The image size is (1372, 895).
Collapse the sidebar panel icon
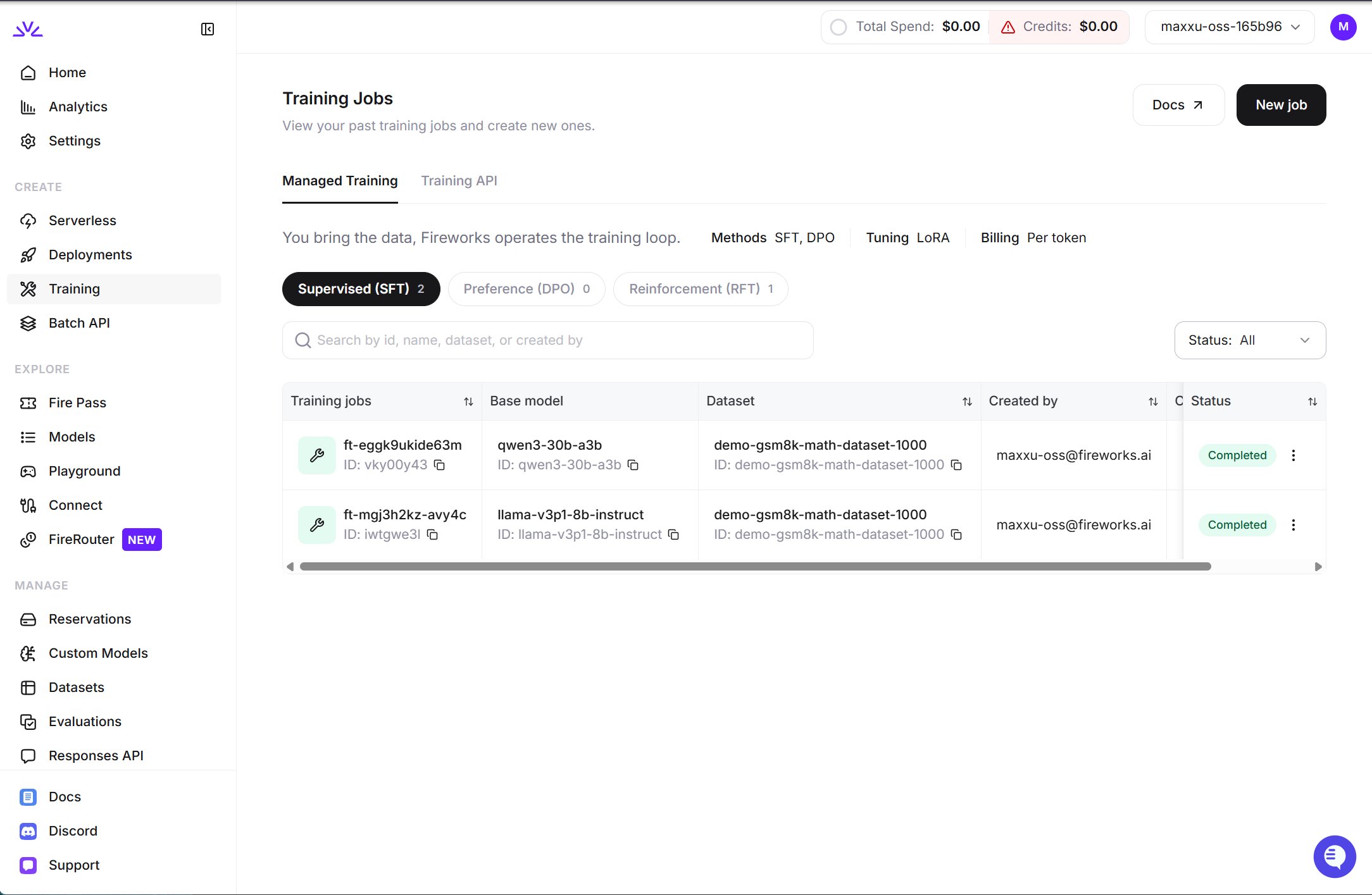pos(208,29)
